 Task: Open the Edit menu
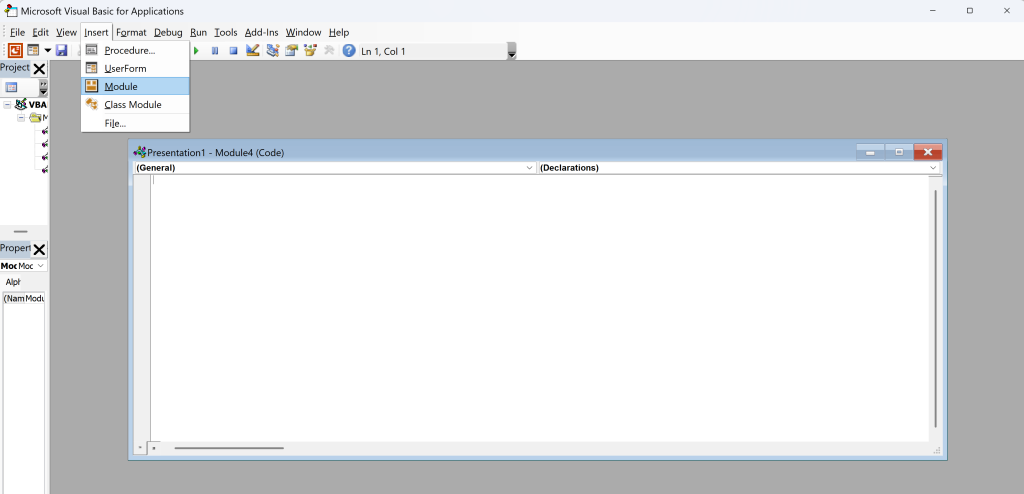40,32
